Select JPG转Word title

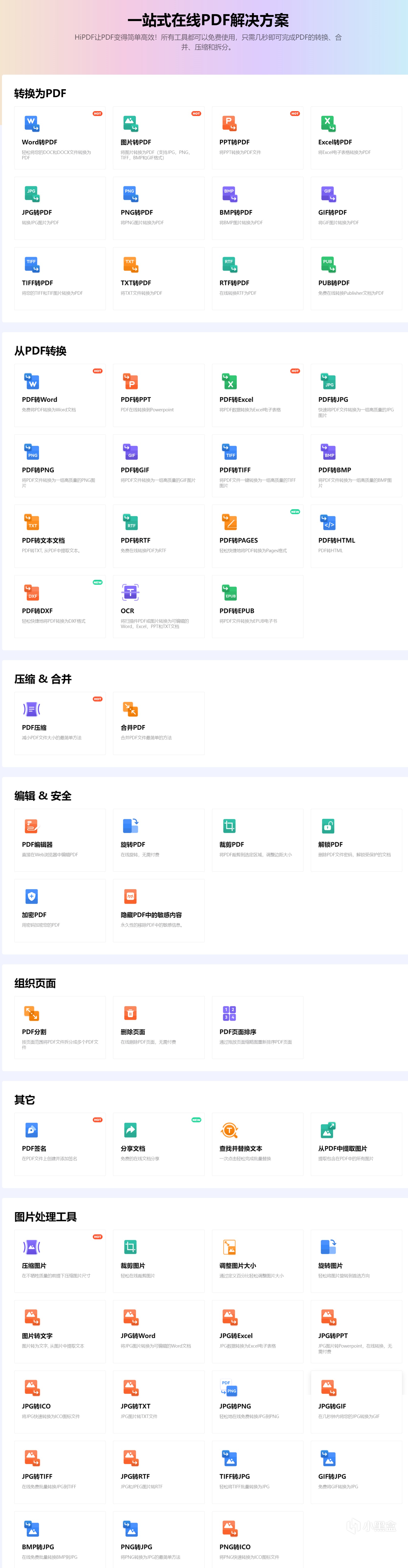pos(138,1336)
